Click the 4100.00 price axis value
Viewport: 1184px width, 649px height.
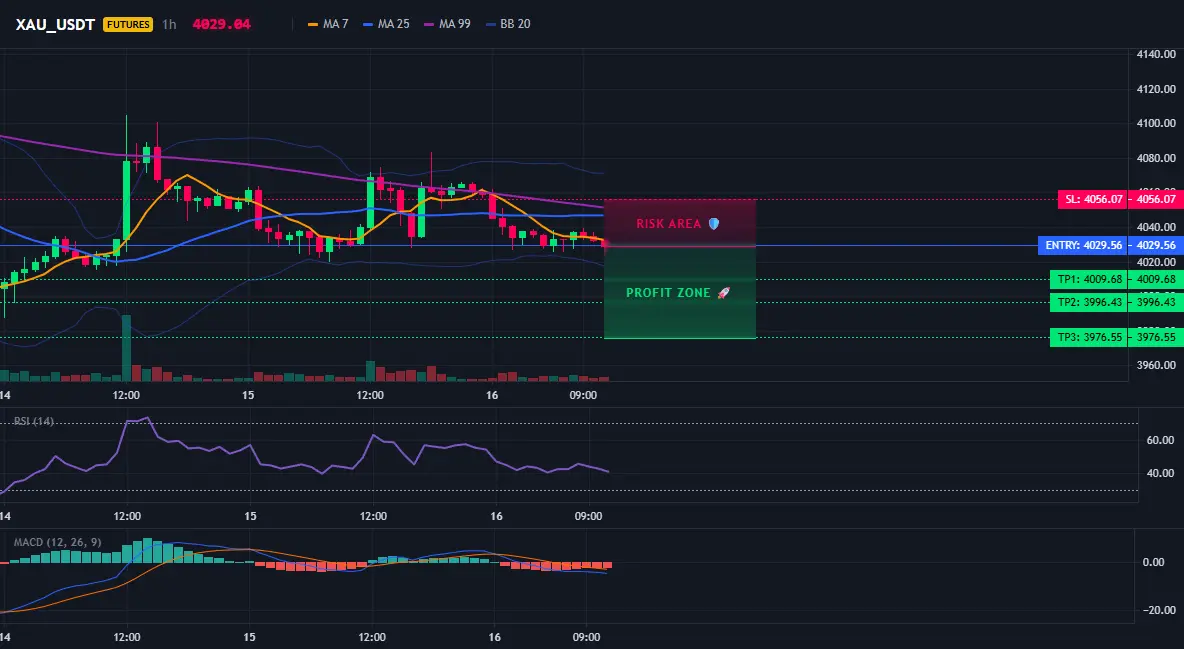(1156, 123)
